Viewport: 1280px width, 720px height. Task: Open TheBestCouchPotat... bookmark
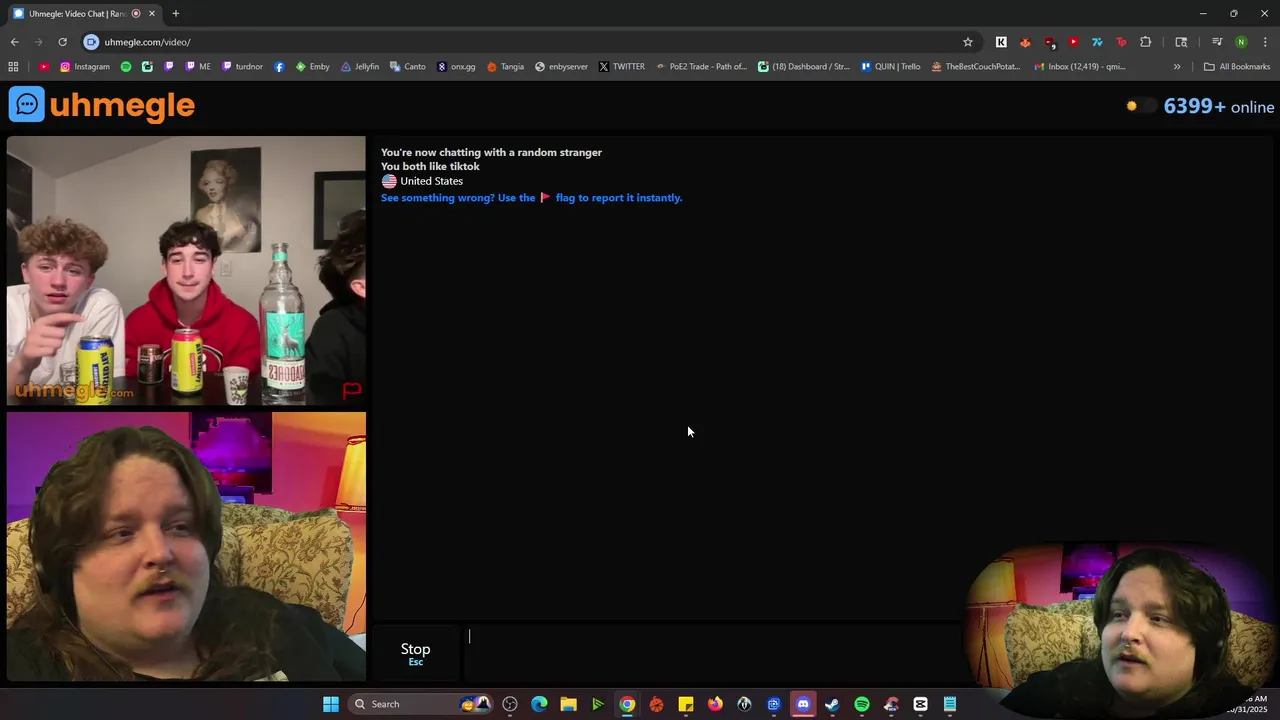(975, 67)
